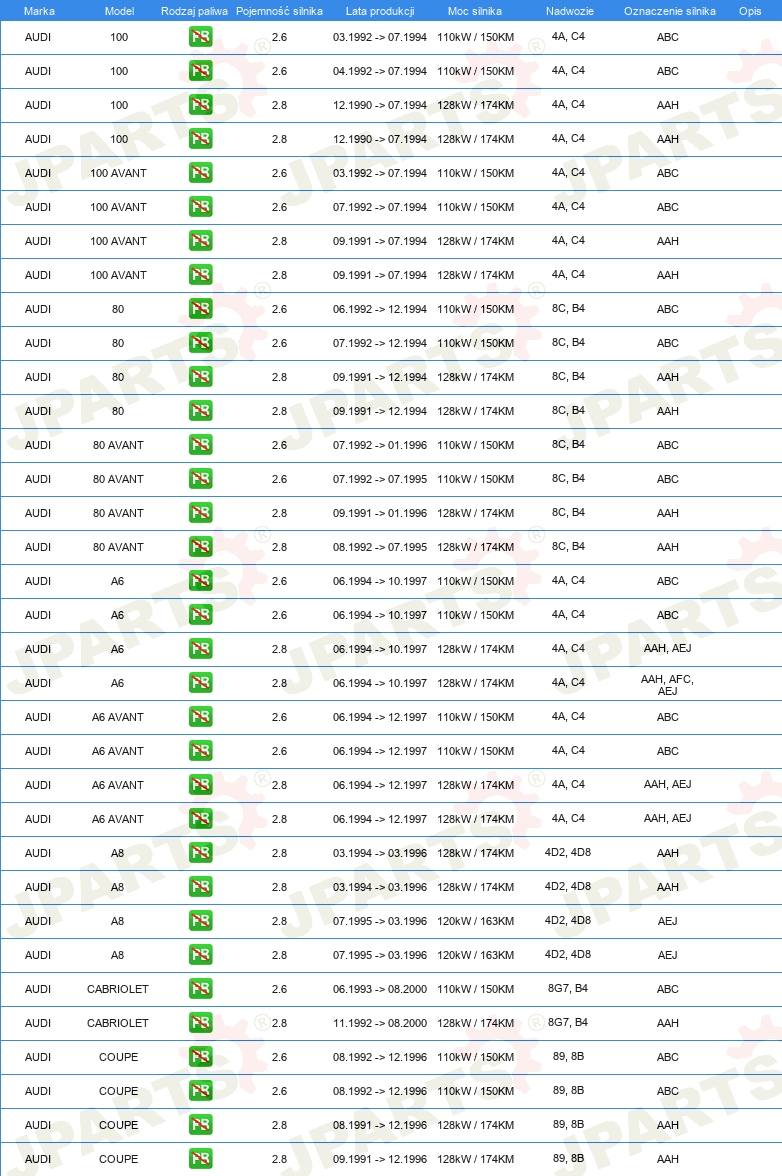Click ABC engine code in the 06.1993 row
Image resolution: width=782 pixels, height=1176 pixels.
pyautogui.click(x=667, y=989)
